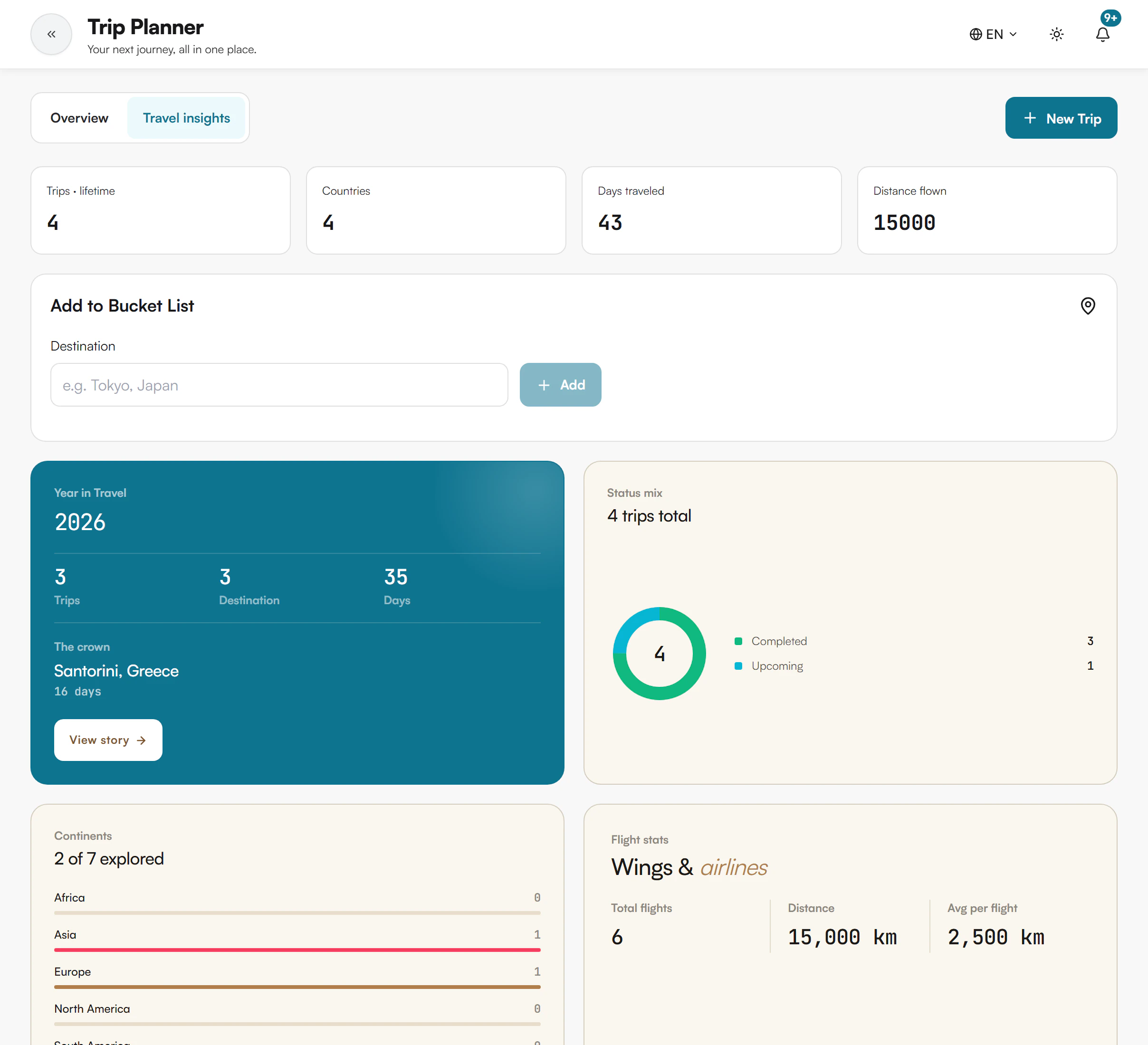Click the Europe continent label

pos(72,971)
